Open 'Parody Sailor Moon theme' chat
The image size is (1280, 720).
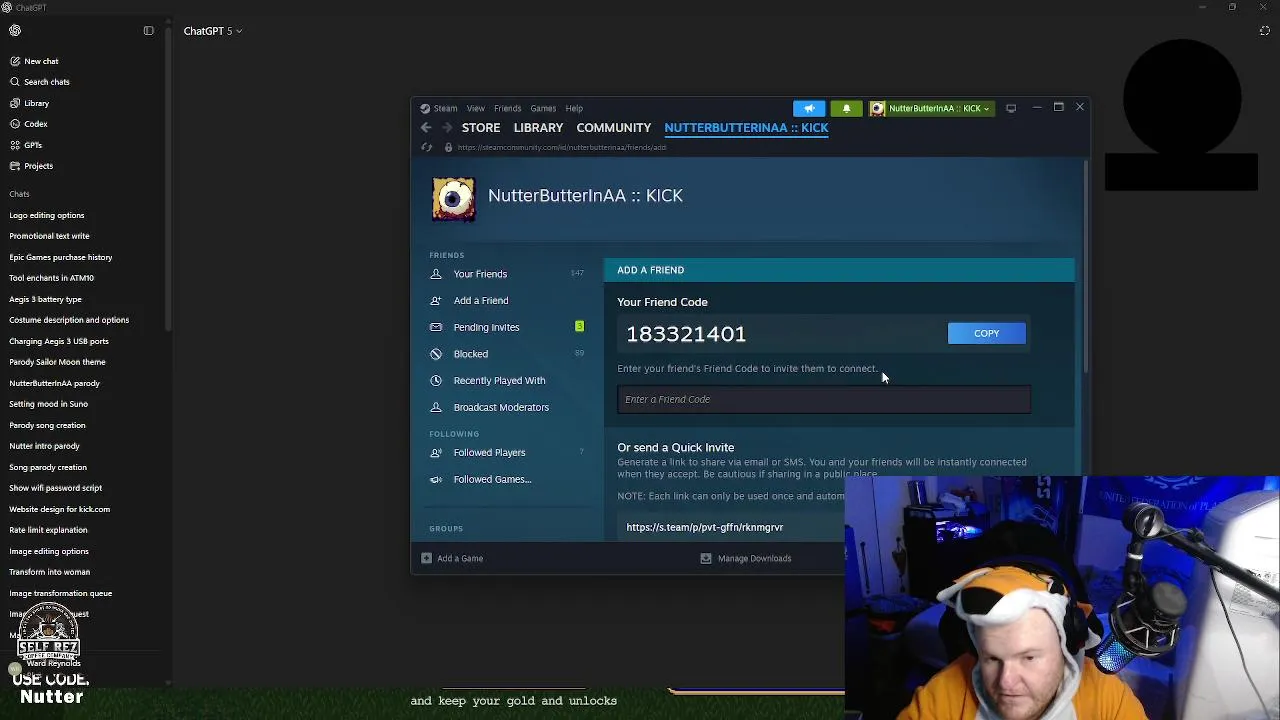pos(57,362)
